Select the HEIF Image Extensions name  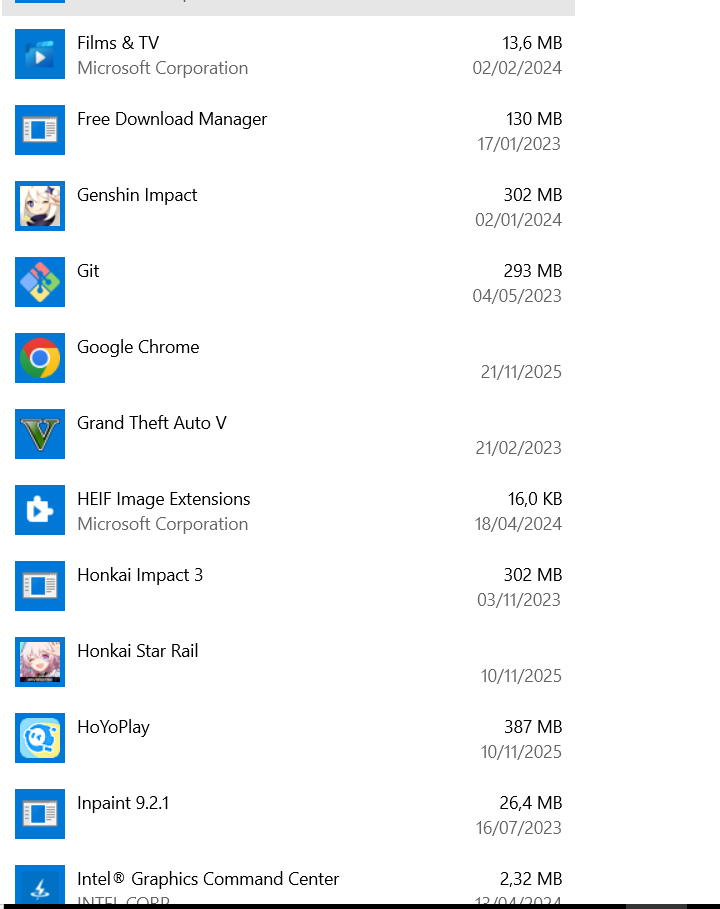163,499
